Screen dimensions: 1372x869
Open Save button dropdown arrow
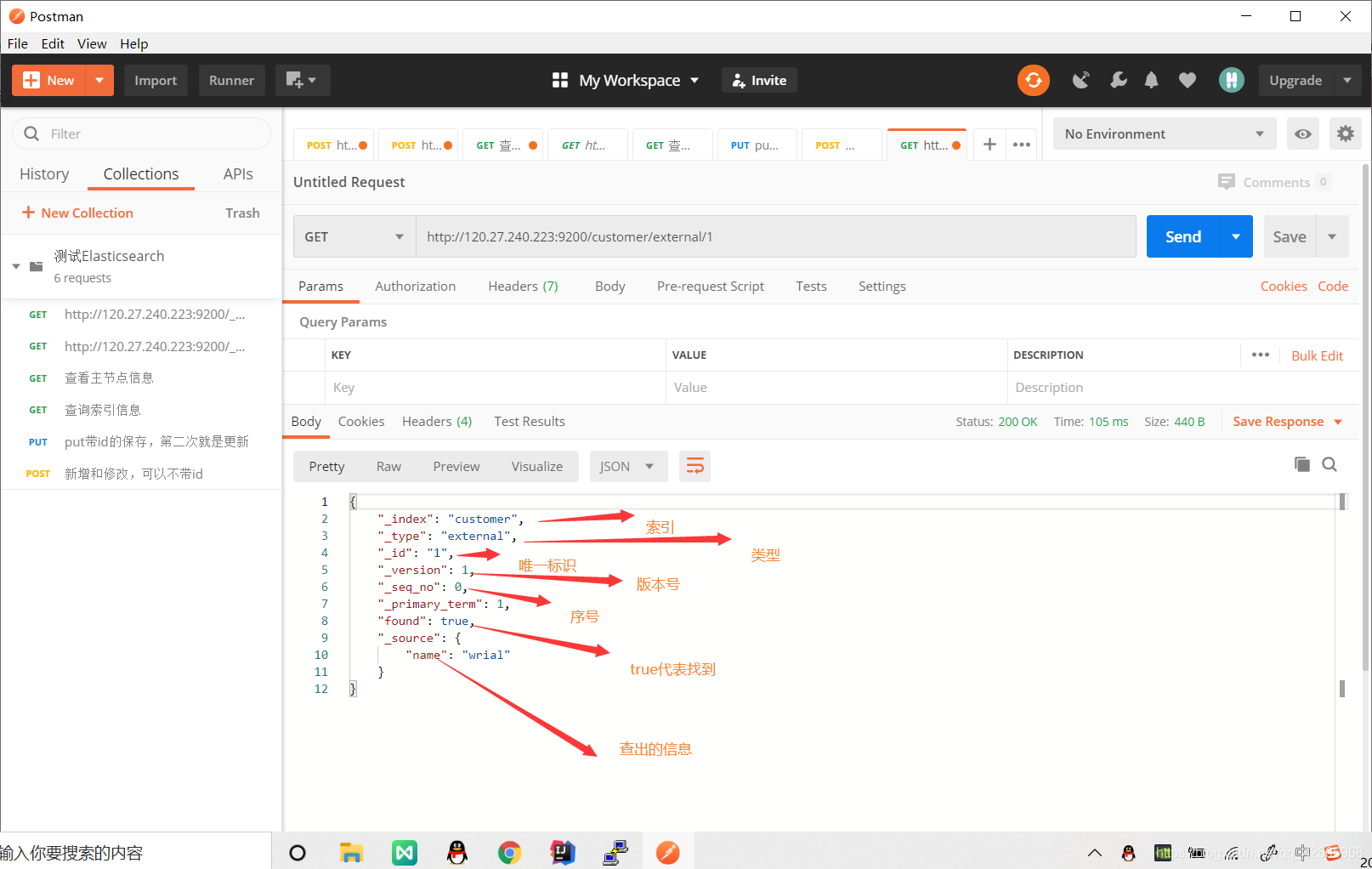click(1332, 236)
